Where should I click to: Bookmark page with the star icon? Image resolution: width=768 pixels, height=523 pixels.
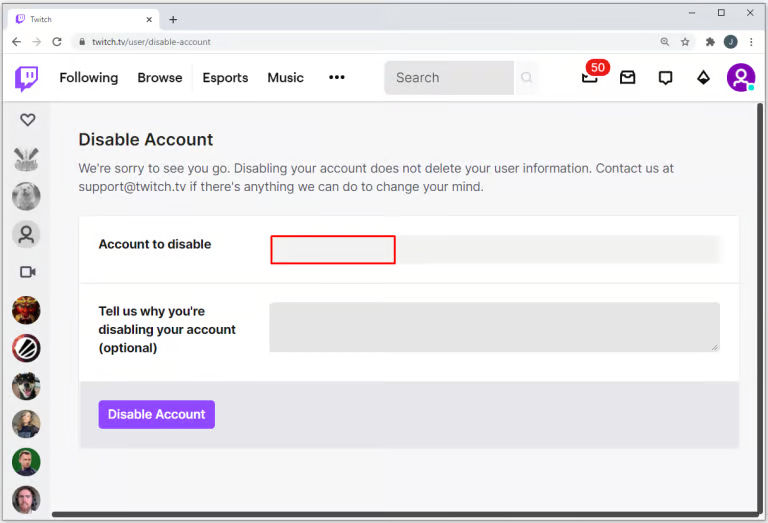685,42
